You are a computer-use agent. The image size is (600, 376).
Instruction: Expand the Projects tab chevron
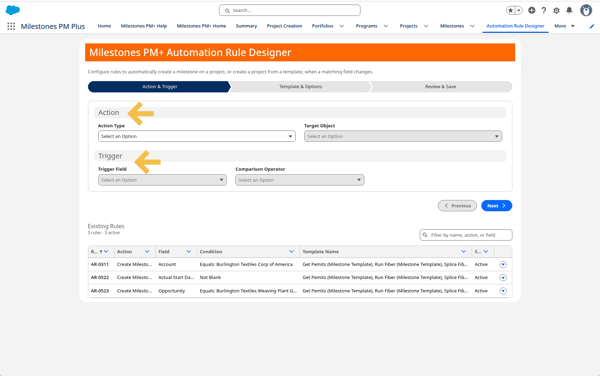tap(426, 26)
